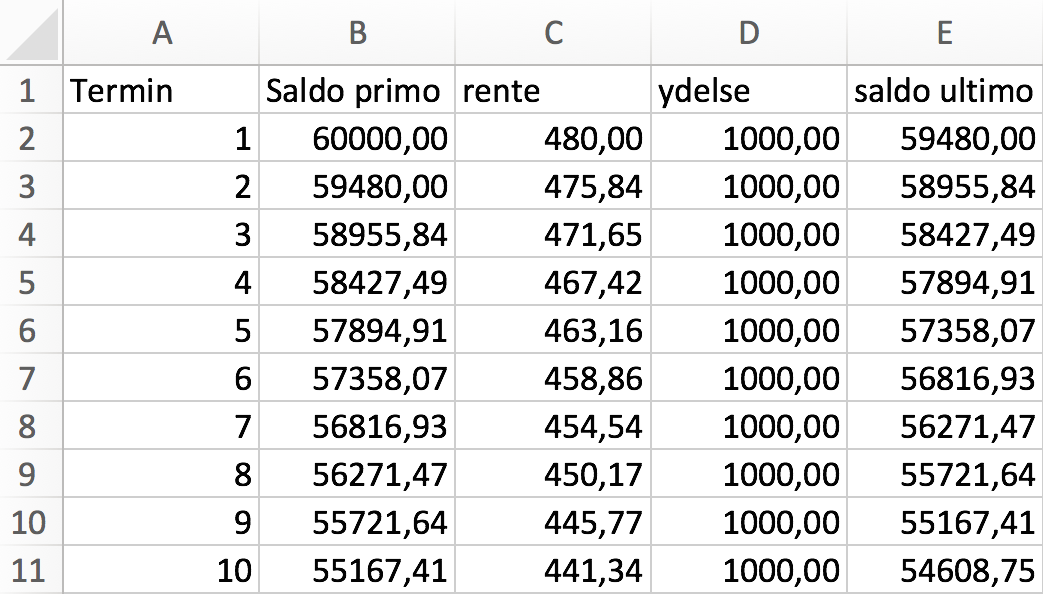Select rente cell showing 441,34
The image size is (1043, 594).
pyautogui.click(x=553, y=569)
